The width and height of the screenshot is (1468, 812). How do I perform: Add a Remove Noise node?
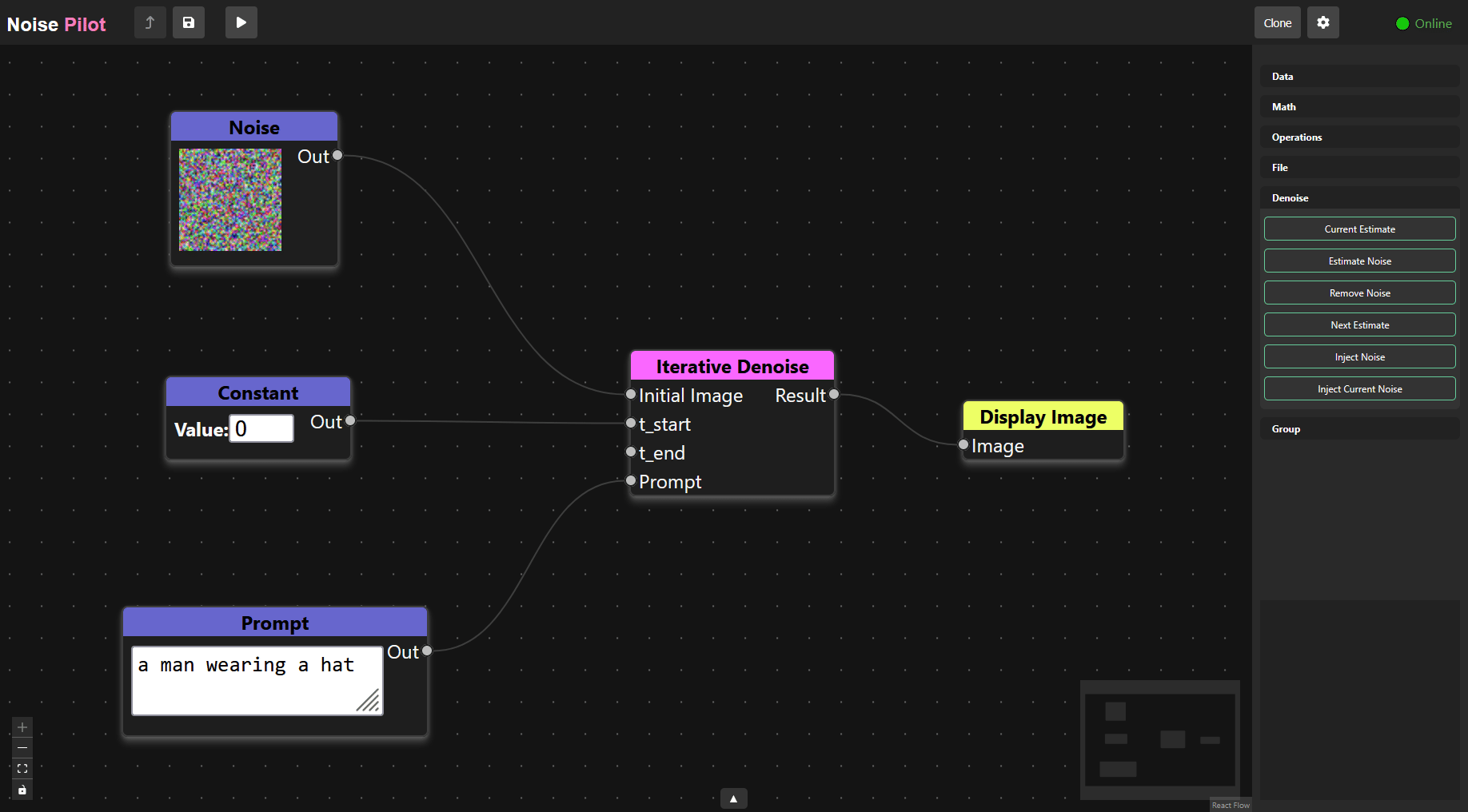[1359, 293]
